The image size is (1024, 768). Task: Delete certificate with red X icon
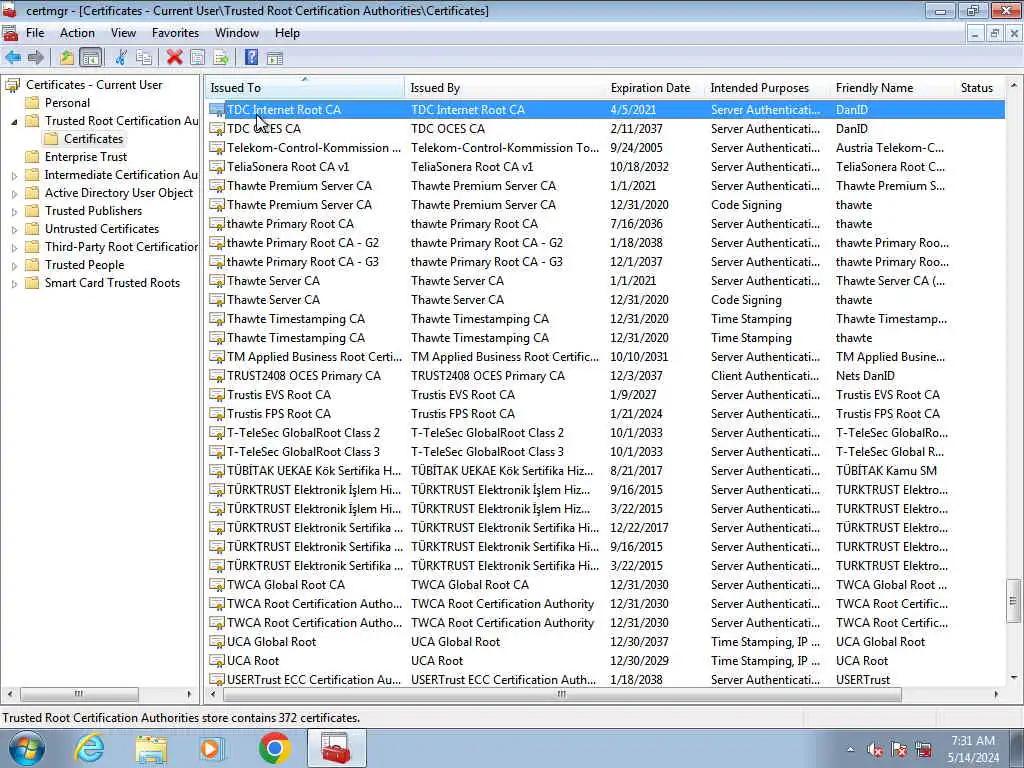click(174, 57)
